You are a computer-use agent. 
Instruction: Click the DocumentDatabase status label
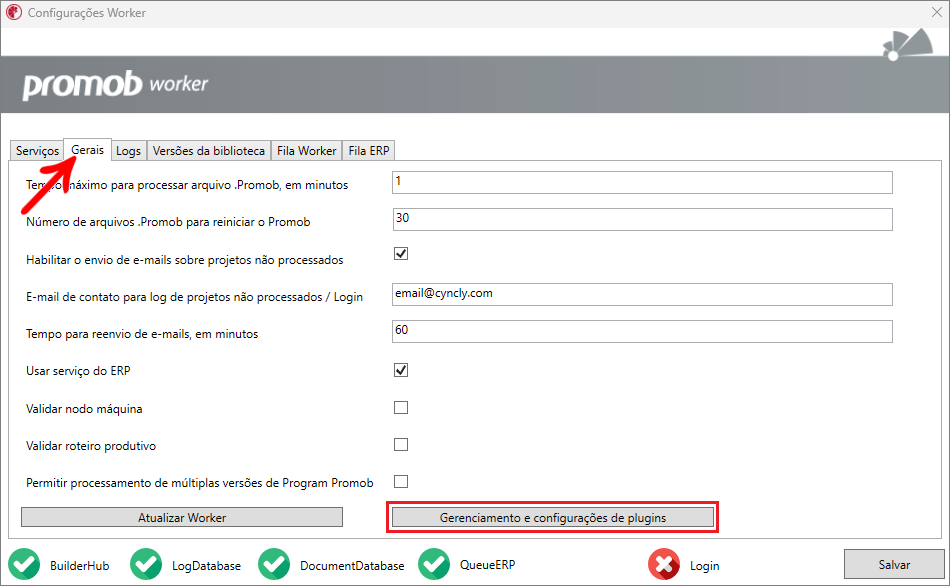pyautogui.click(x=352, y=565)
